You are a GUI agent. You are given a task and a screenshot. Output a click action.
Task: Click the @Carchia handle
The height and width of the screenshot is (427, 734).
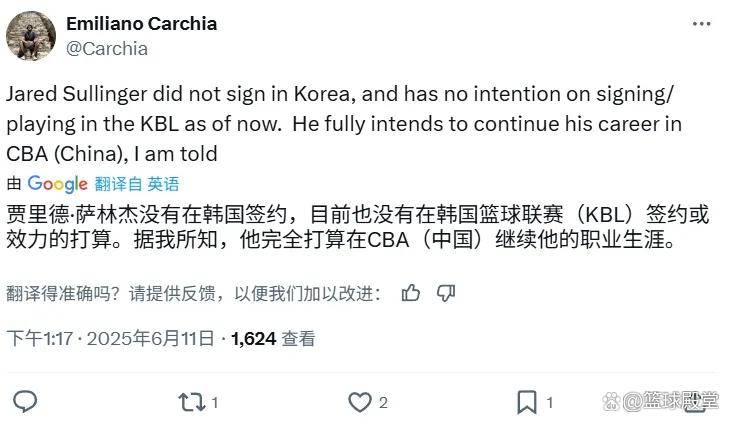(106, 48)
